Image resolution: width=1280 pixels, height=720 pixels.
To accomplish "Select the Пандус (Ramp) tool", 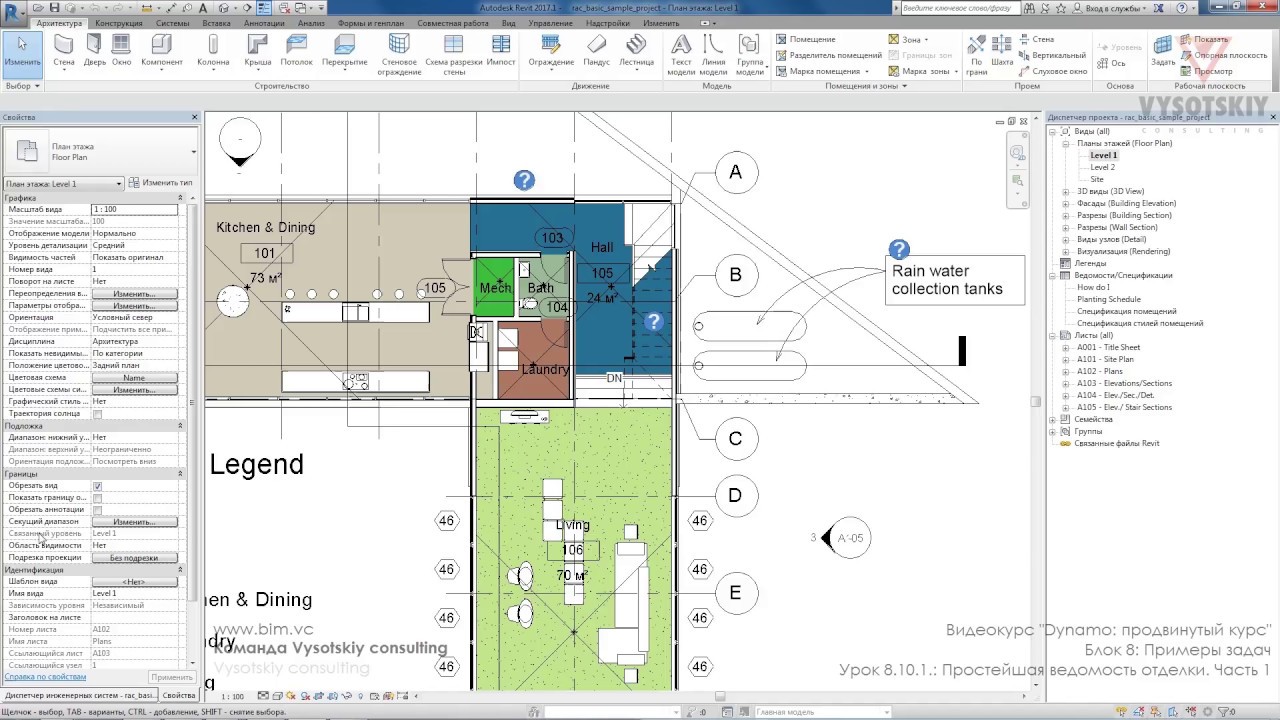I will click(597, 51).
